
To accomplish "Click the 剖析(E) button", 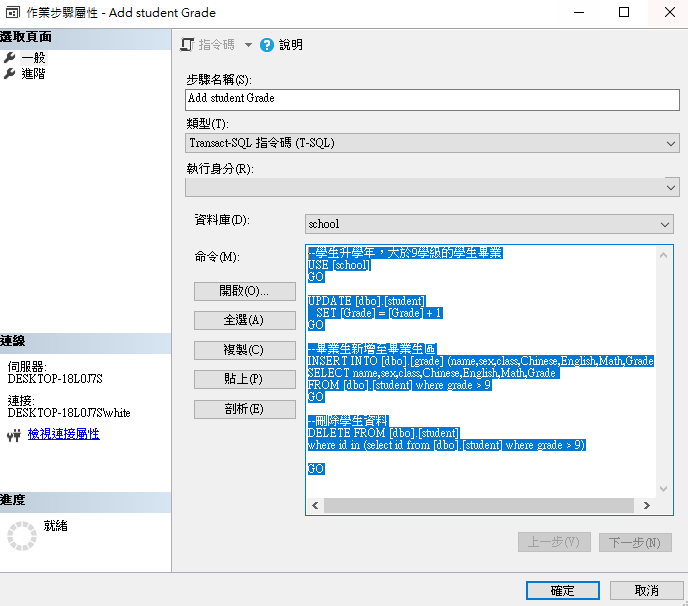I will click(245, 409).
